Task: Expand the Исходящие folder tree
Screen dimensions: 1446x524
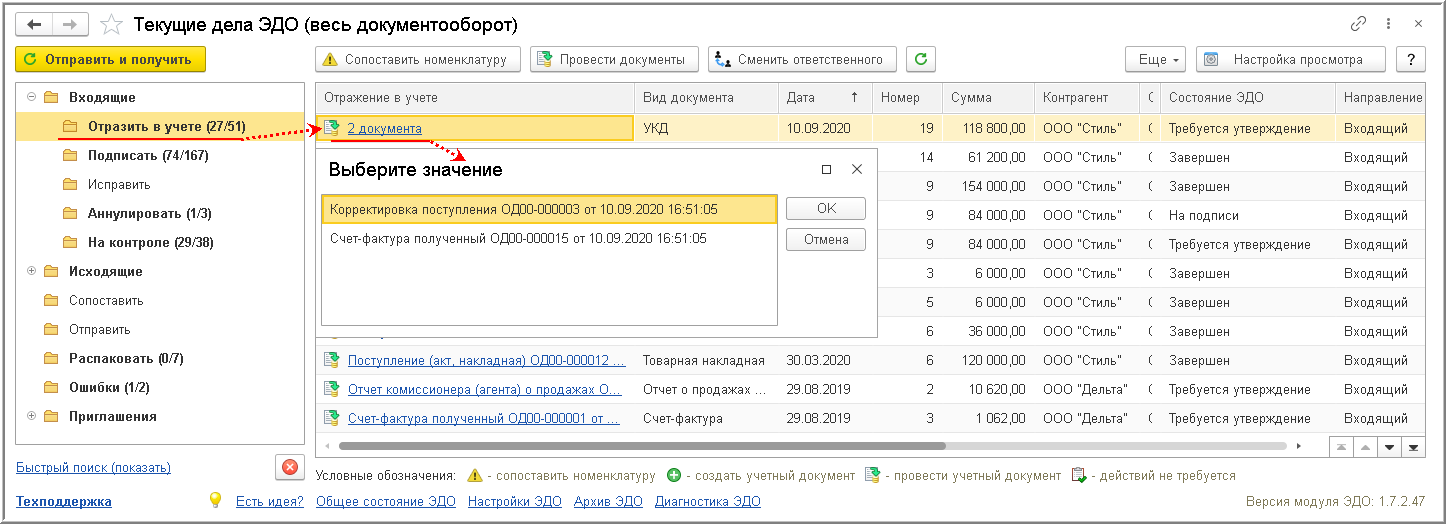Action: pos(31,271)
